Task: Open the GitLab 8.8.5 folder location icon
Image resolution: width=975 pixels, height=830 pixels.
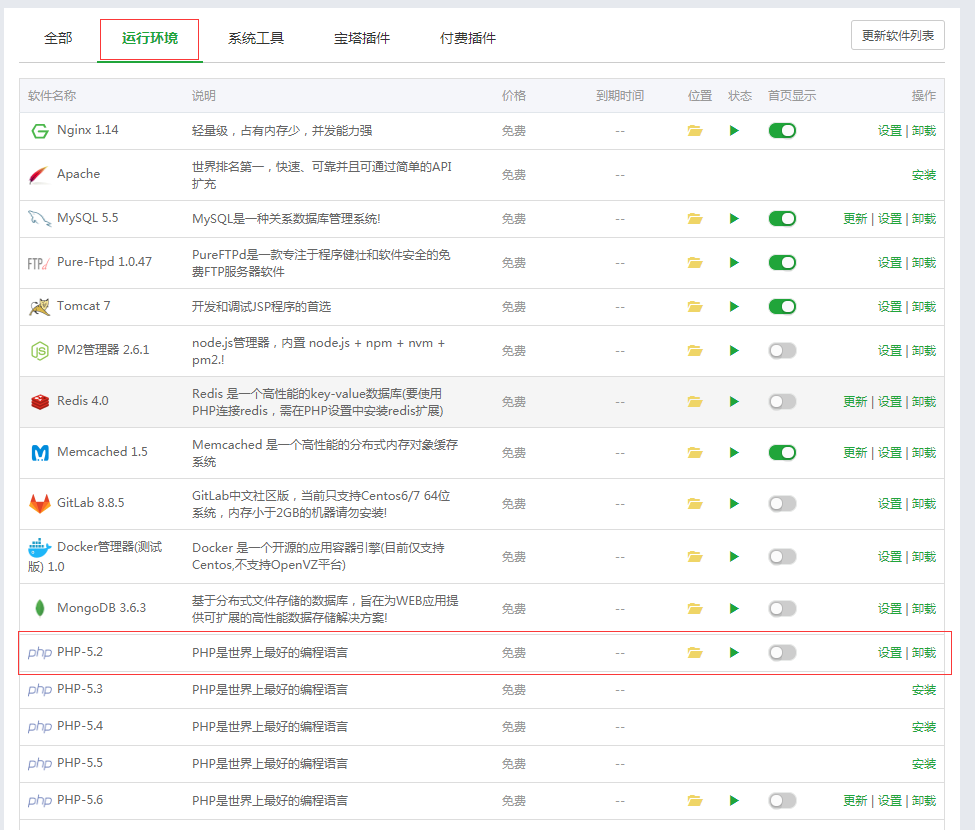Action: pyautogui.click(x=695, y=504)
